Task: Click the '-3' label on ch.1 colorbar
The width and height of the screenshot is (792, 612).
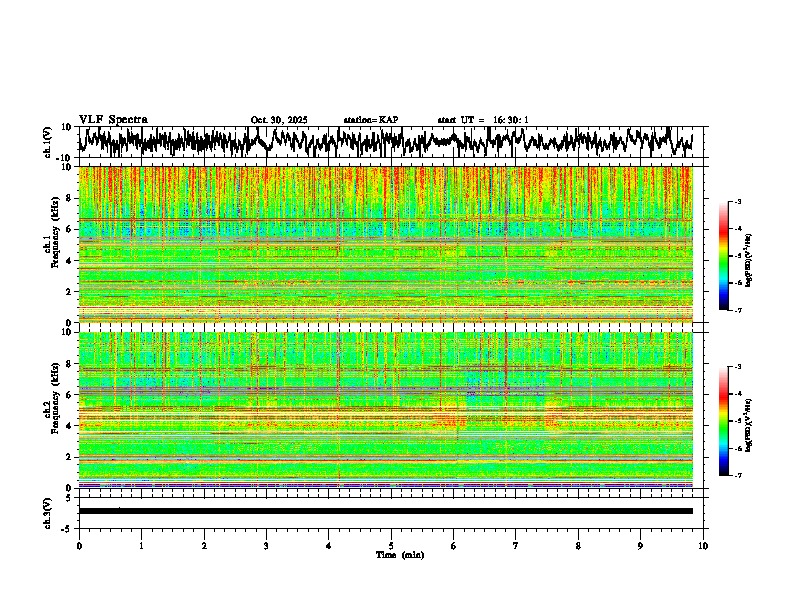Action: [x=738, y=201]
